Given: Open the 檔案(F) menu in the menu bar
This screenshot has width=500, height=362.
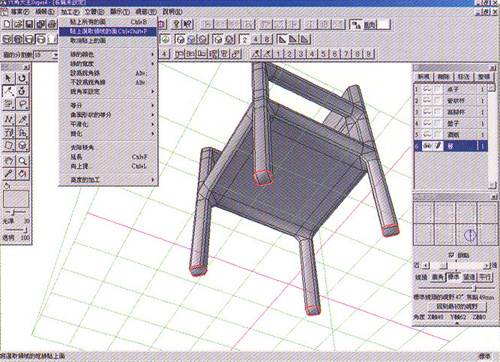Looking at the screenshot, I should [20, 12].
